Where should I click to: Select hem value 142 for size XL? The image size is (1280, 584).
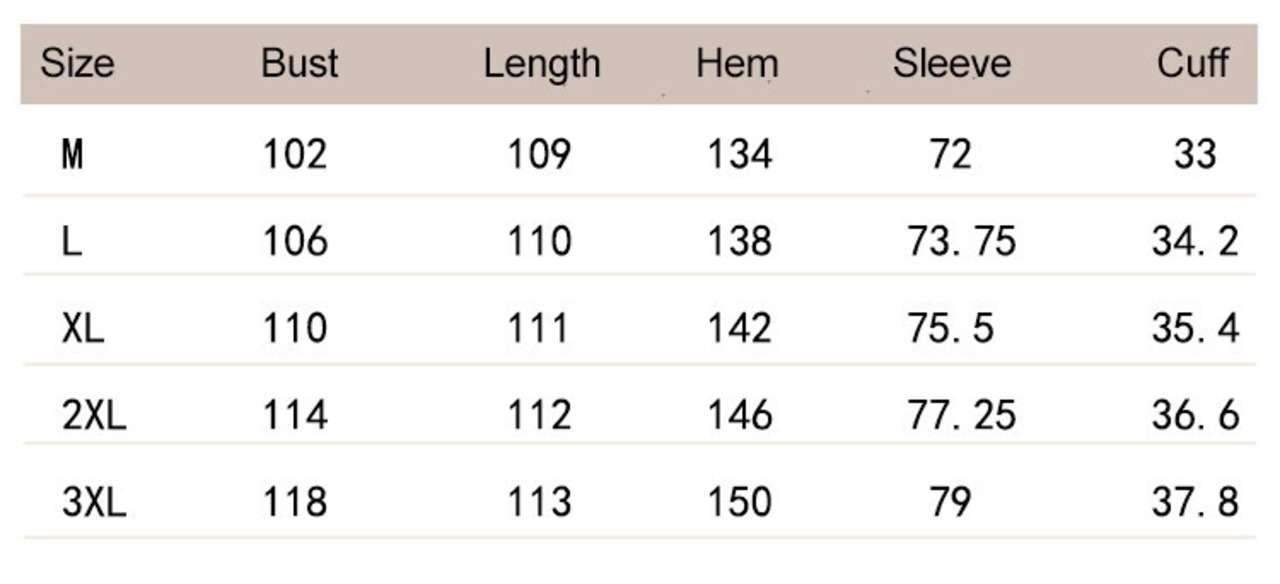(x=739, y=328)
